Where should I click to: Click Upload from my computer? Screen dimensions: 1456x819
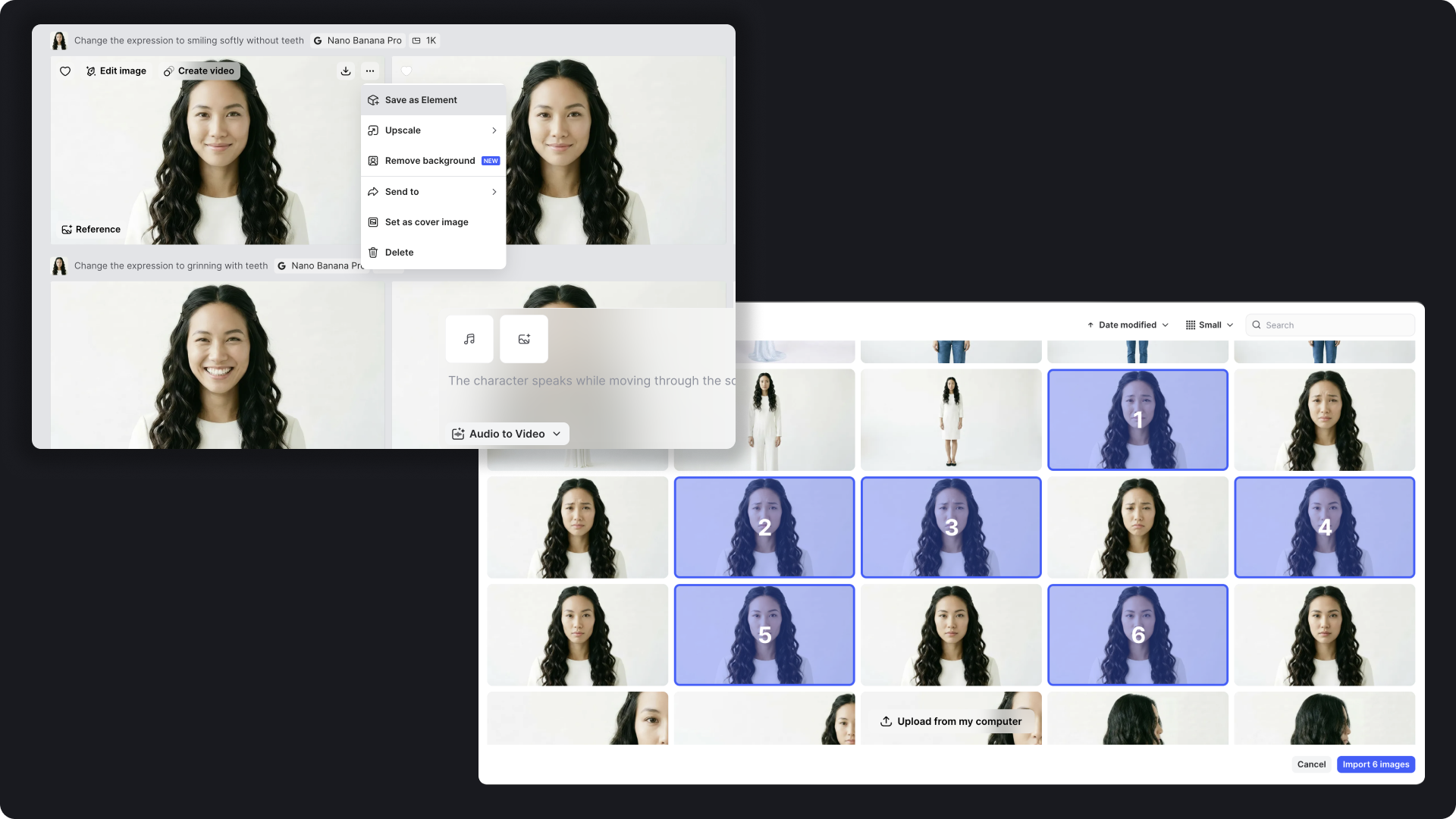click(951, 722)
